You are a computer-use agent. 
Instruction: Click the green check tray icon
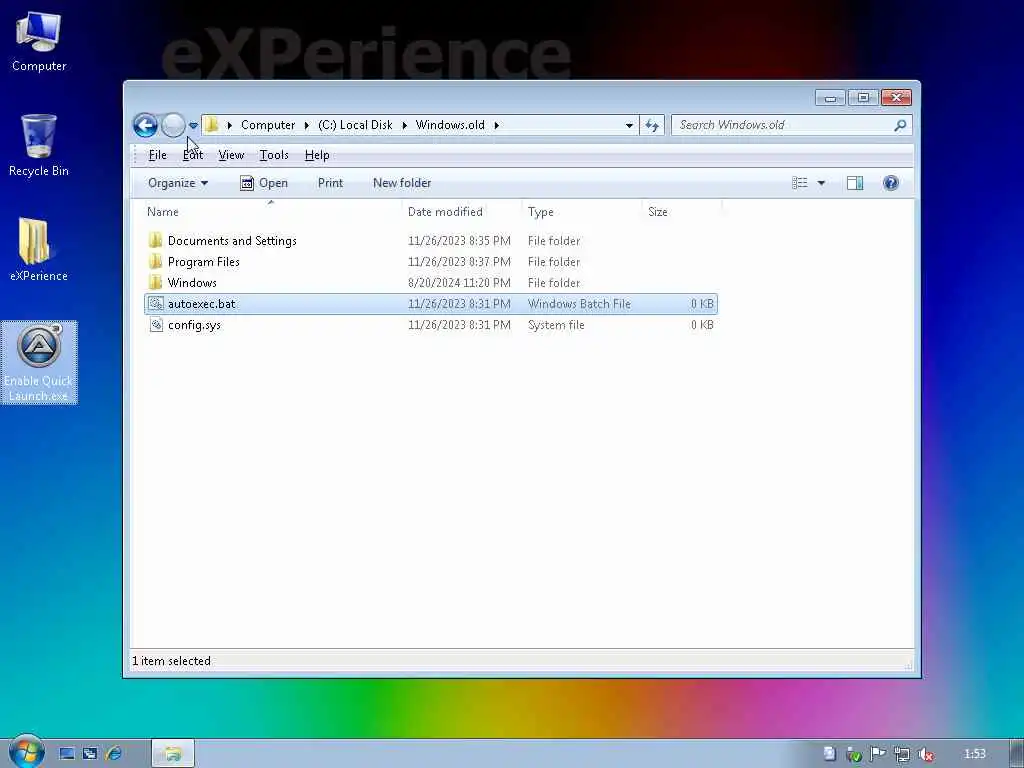[854, 754]
